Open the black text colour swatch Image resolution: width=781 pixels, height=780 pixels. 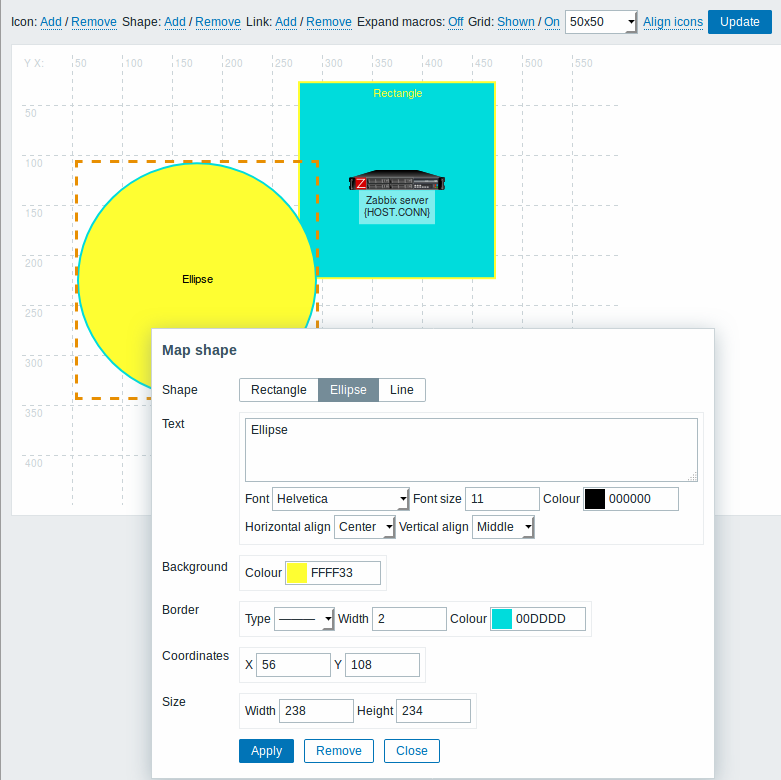(x=594, y=499)
